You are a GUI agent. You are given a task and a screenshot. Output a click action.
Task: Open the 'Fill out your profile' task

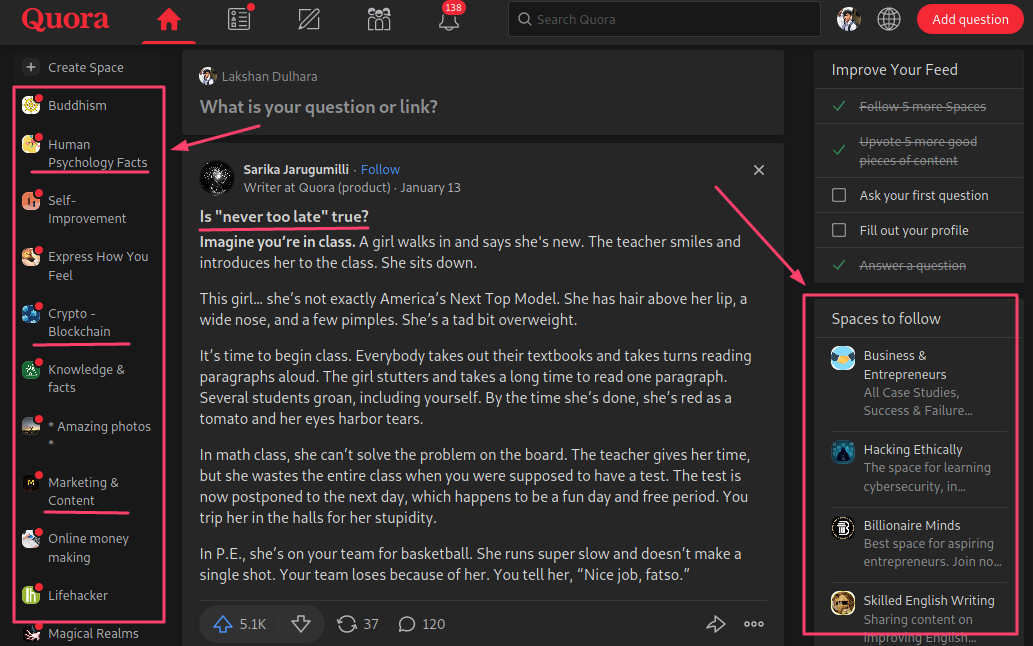click(x=914, y=230)
